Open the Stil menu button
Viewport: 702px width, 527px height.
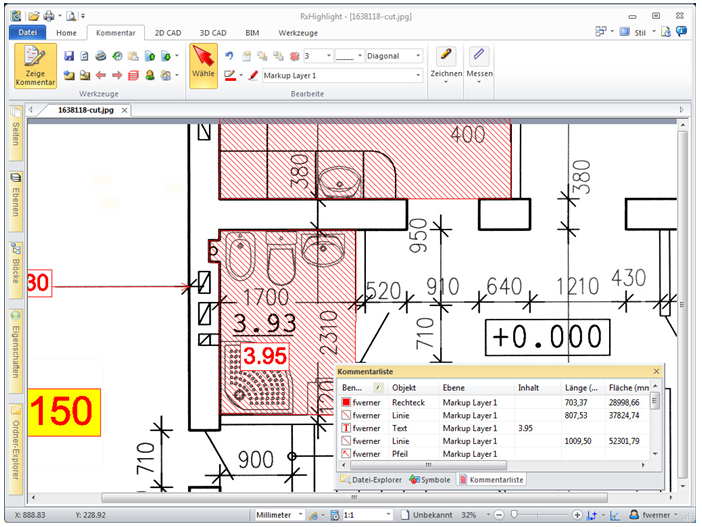639,32
